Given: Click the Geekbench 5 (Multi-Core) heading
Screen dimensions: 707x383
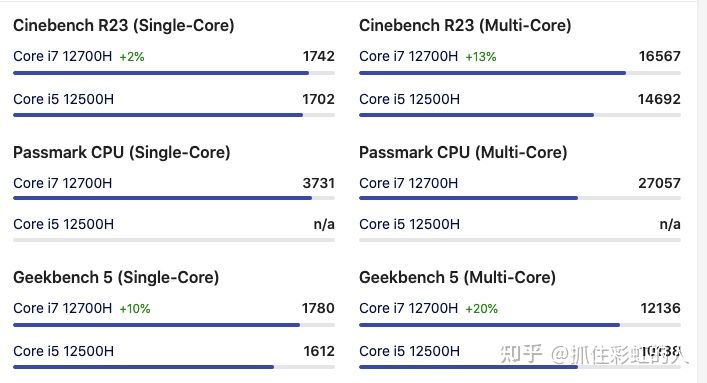Looking at the screenshot, I should (457, 278).
